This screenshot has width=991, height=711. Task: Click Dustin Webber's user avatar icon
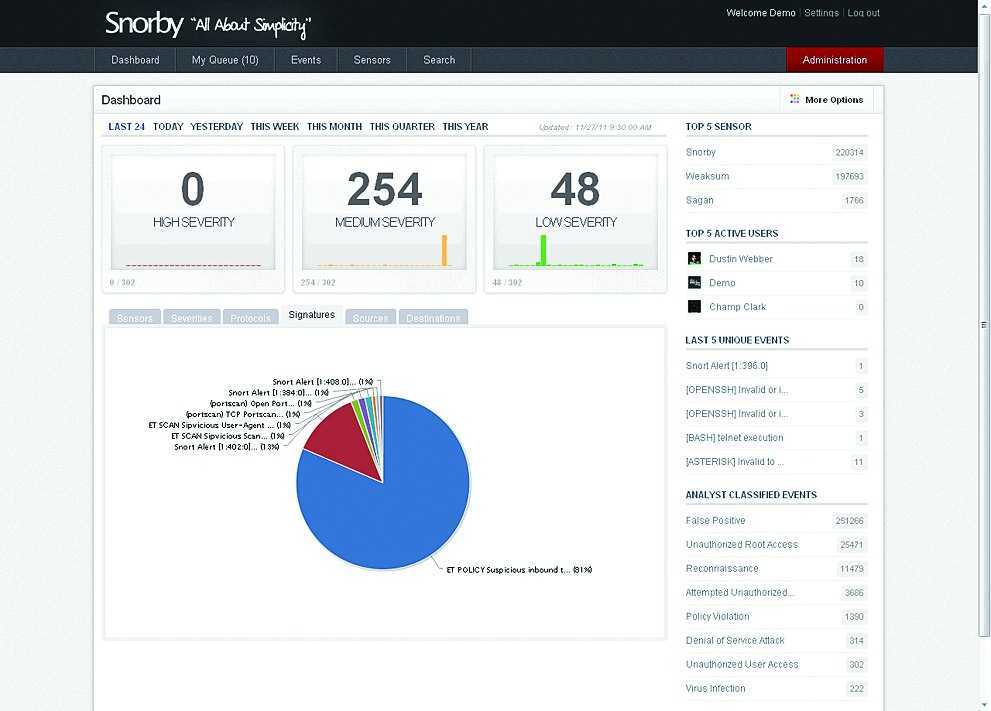coord(695,259)
